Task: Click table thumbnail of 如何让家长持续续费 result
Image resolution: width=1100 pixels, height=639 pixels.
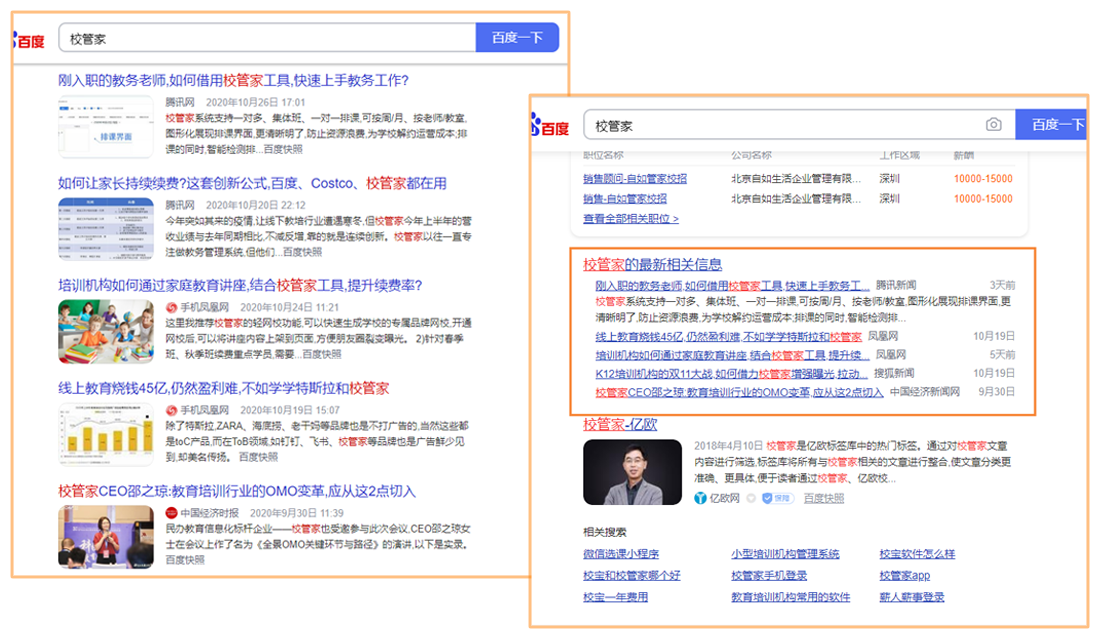Action: (x=105, y=229)
